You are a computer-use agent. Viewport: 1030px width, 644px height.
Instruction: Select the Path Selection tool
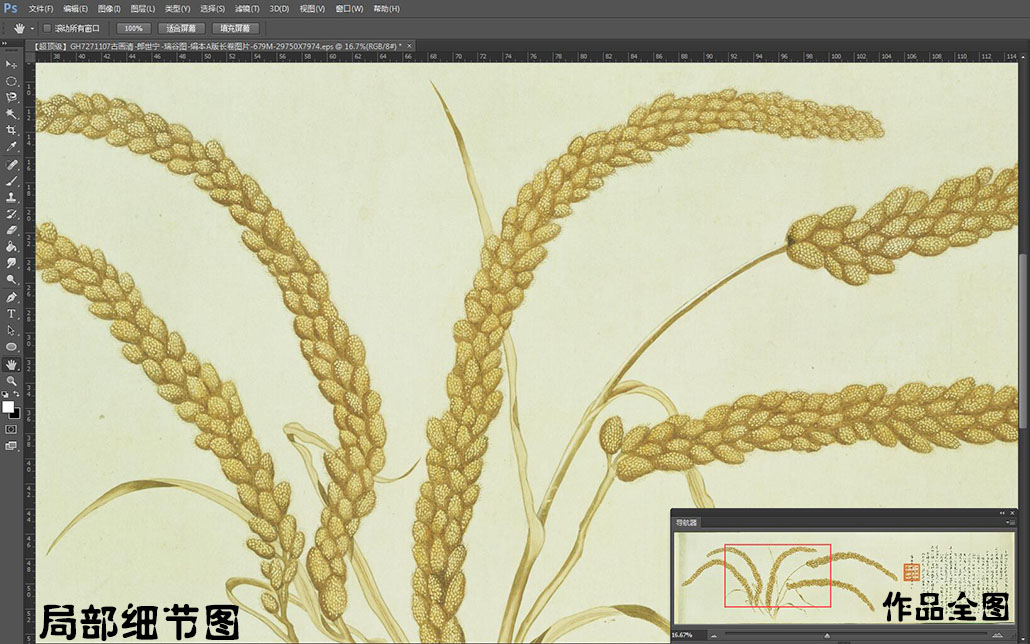tap(11, 330)
